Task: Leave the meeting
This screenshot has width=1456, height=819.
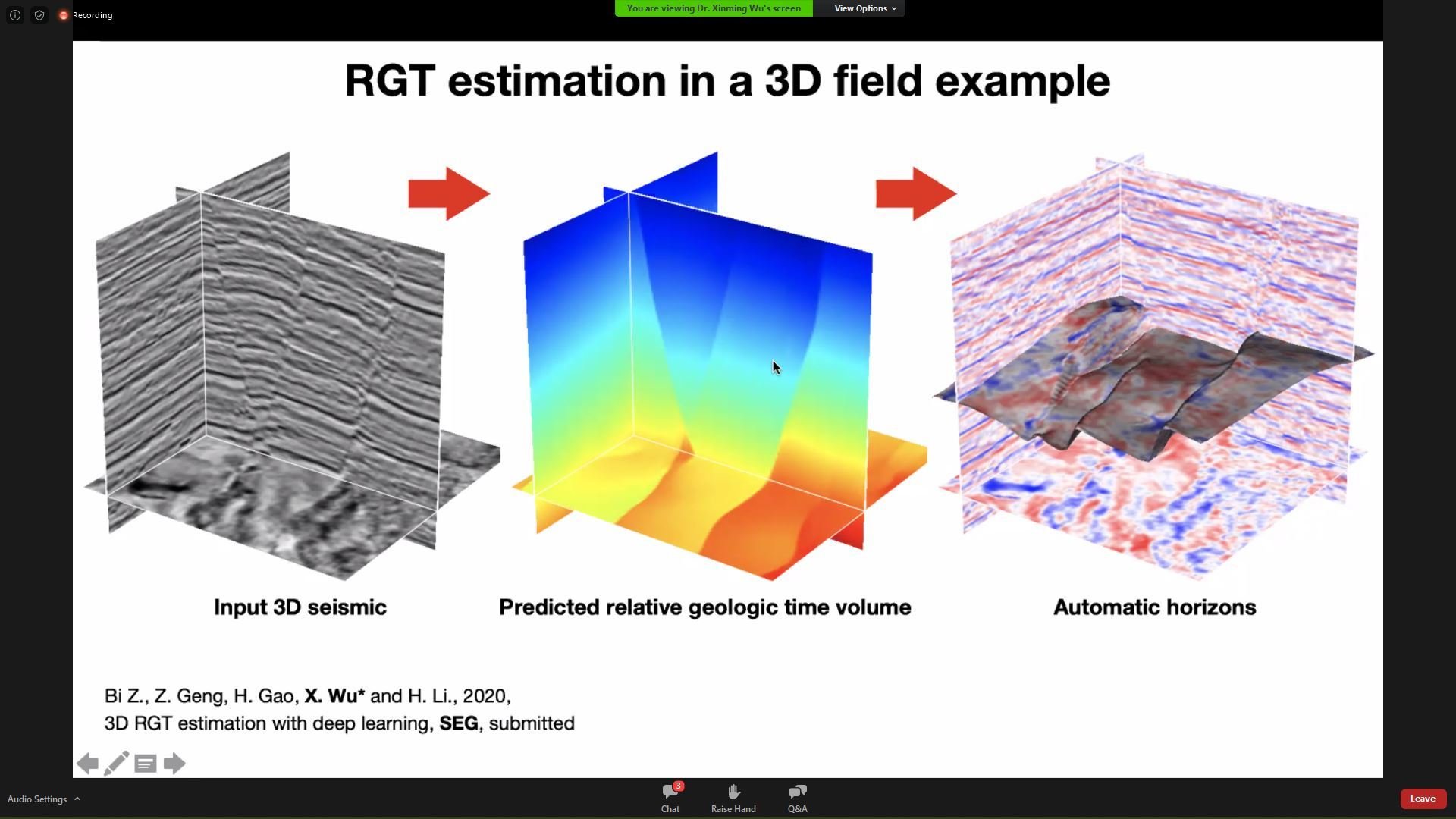Action: click(x=1423, y=799)
